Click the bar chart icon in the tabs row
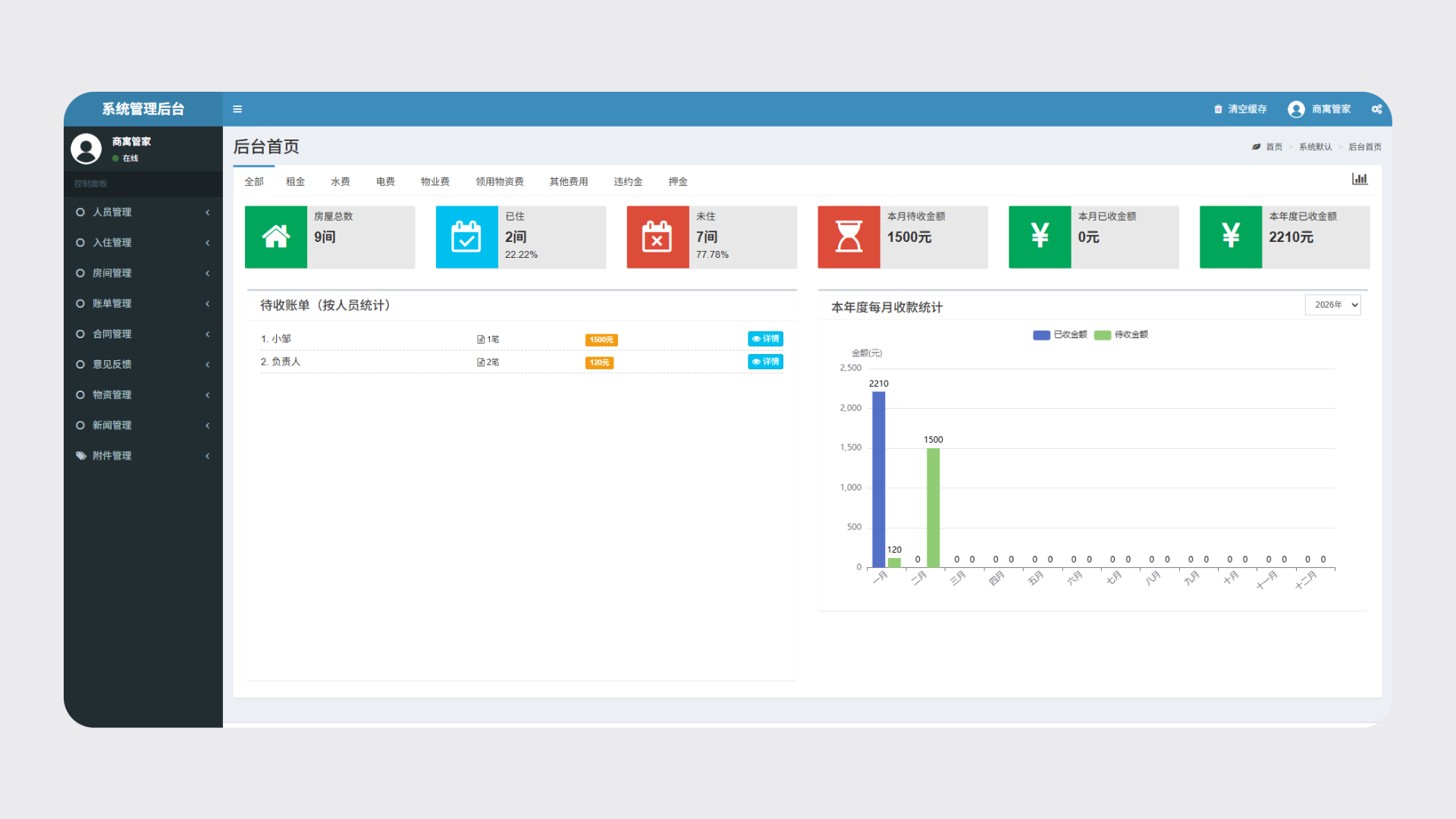This screenshot has width=1456, height=819. click(x=1359, y=179)
